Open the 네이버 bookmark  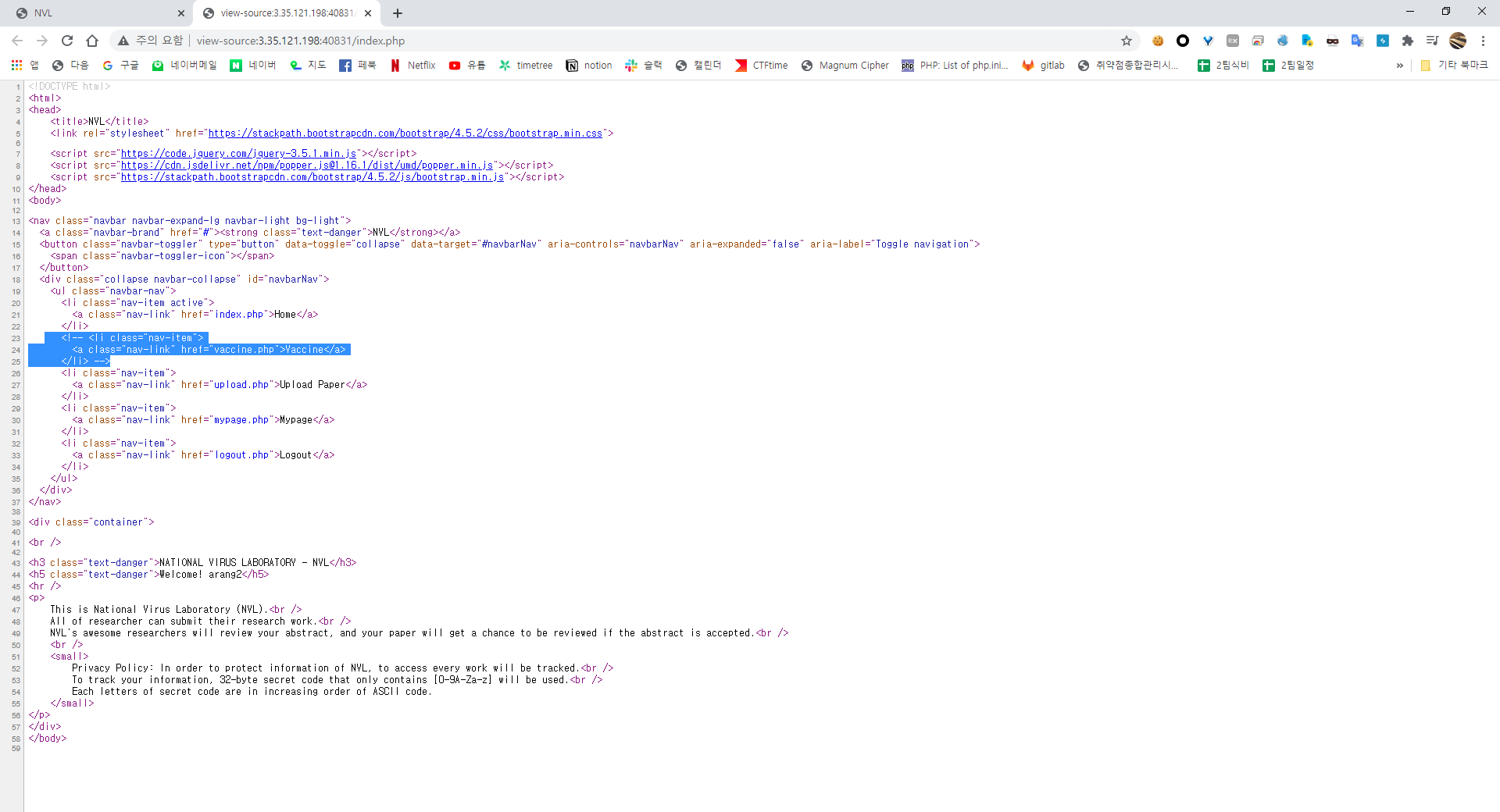coord(253,66)
